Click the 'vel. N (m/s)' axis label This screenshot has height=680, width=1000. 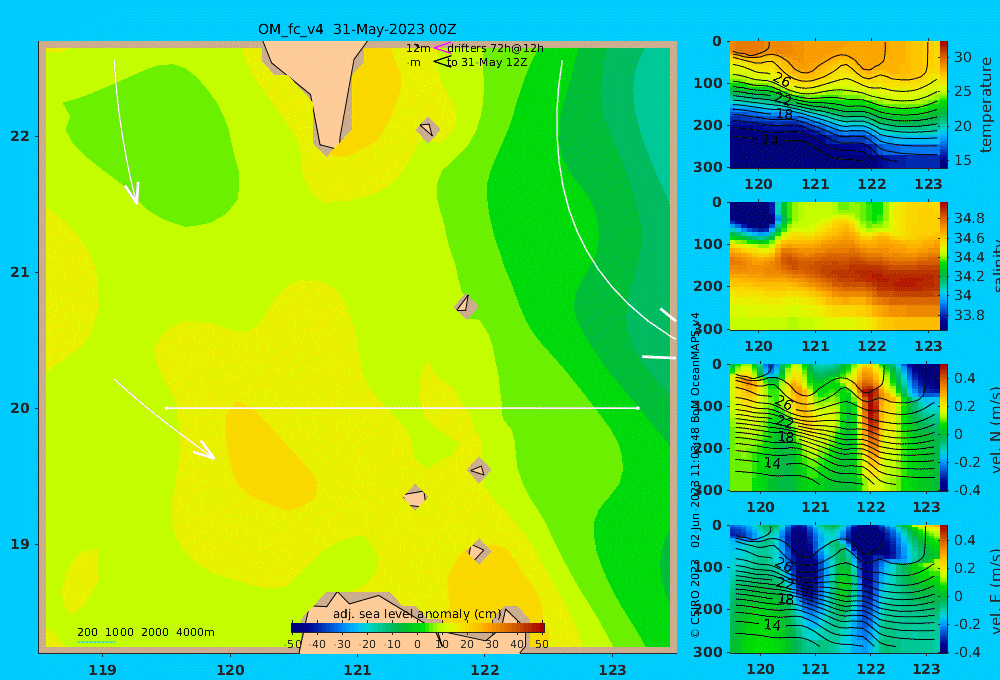point(994,430)
